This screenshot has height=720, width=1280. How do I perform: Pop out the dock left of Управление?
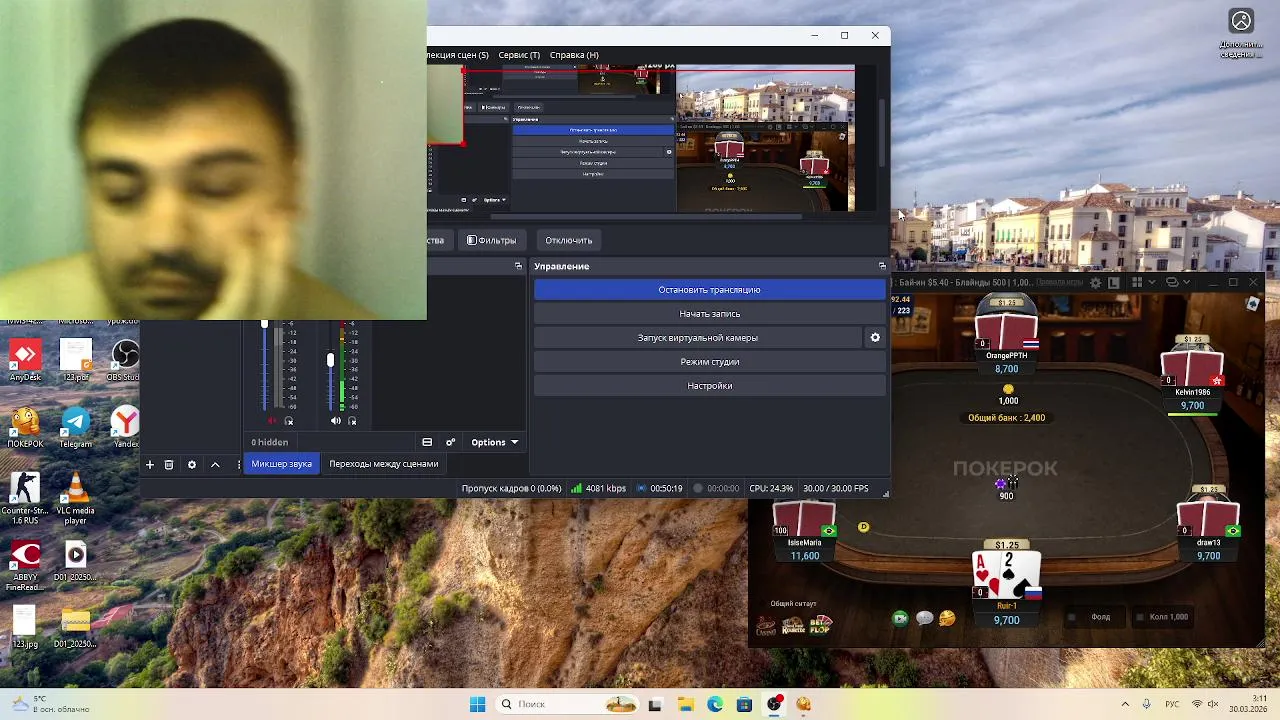[x=518, y=266]
